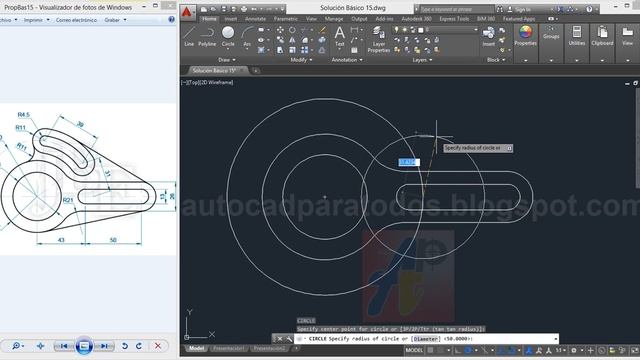
Task: Select the Line tool in Draw panel
Action: (189, 36)
